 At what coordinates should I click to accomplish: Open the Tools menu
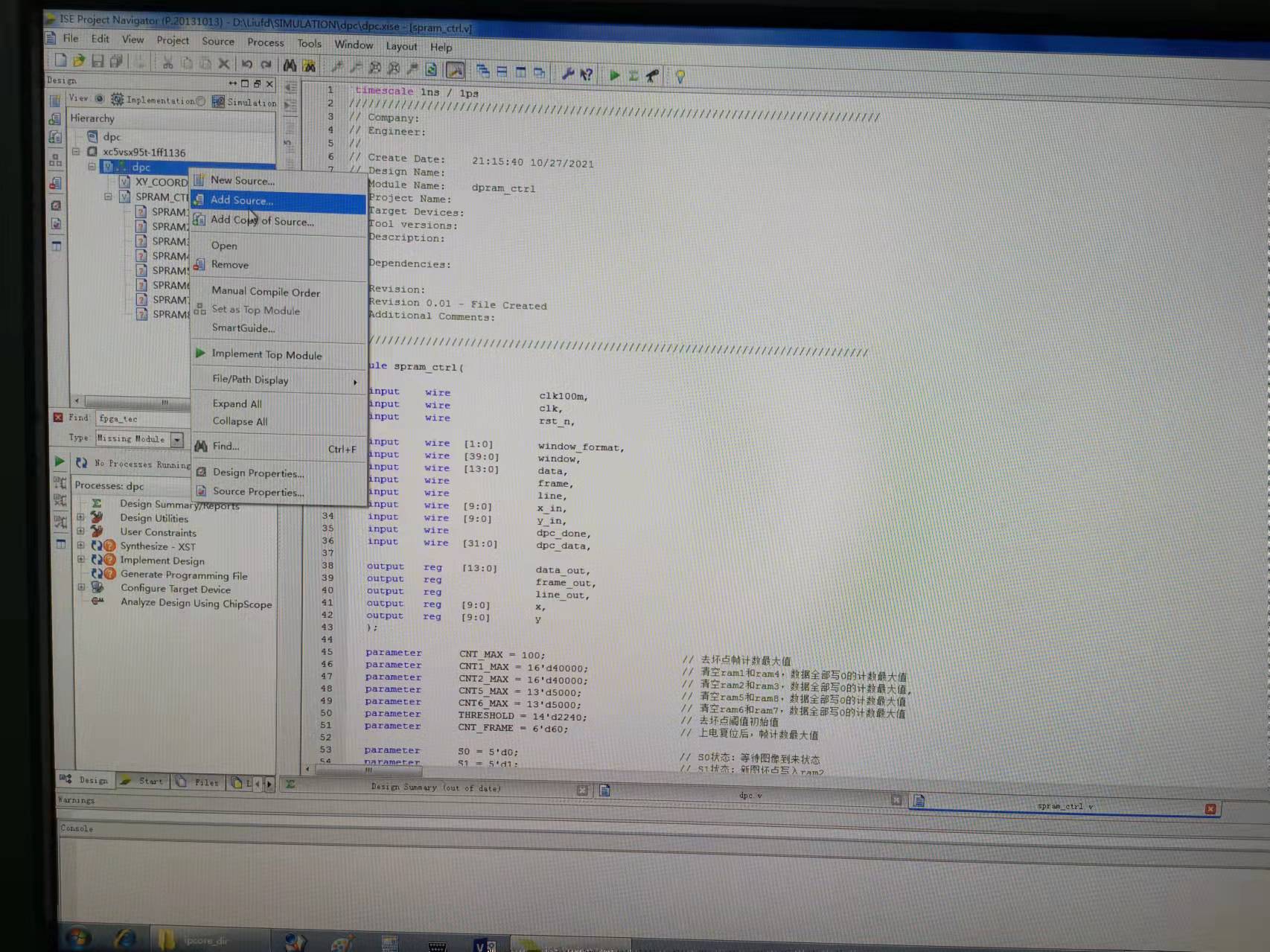click(x=309, y=43)
